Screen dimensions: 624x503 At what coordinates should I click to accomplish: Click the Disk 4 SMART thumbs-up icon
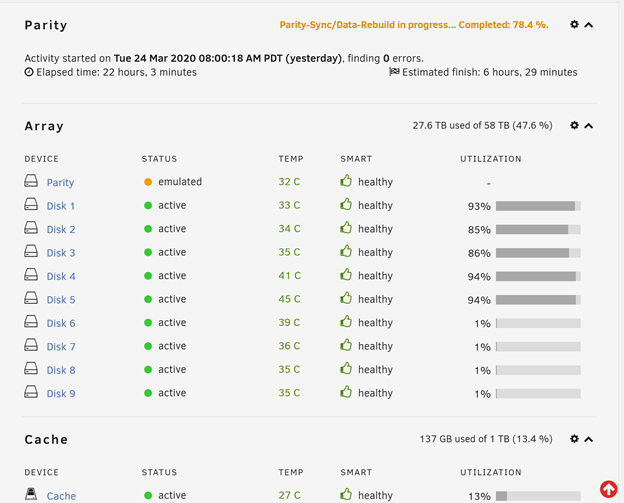[346, 275]
